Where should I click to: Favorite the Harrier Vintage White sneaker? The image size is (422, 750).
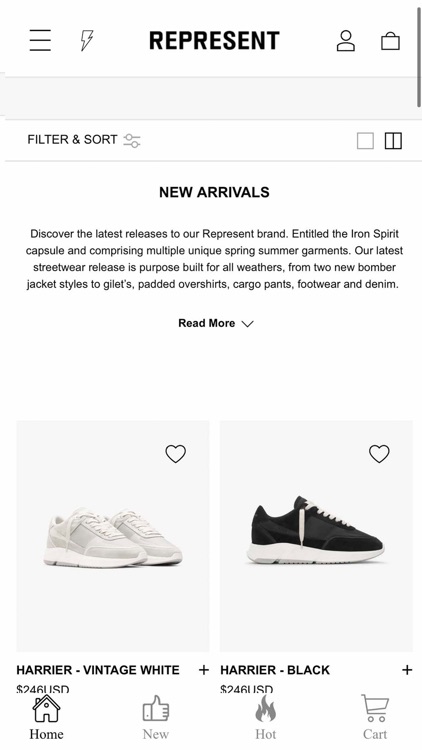(x=176, y=453)
